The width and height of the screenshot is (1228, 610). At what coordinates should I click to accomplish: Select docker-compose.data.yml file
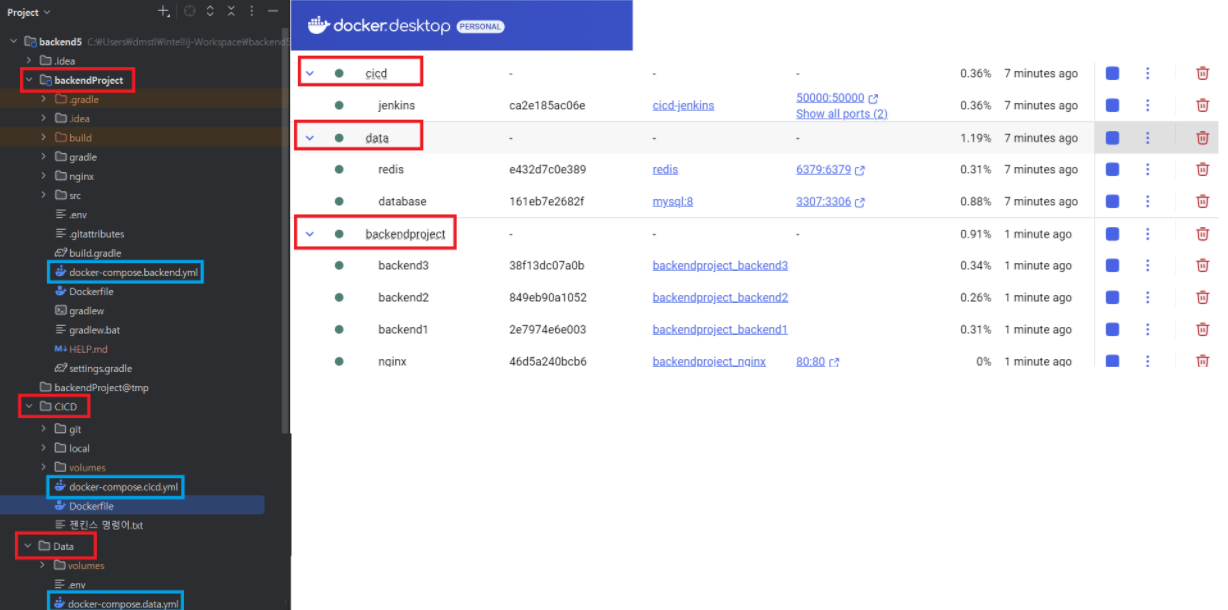point(116,603)
